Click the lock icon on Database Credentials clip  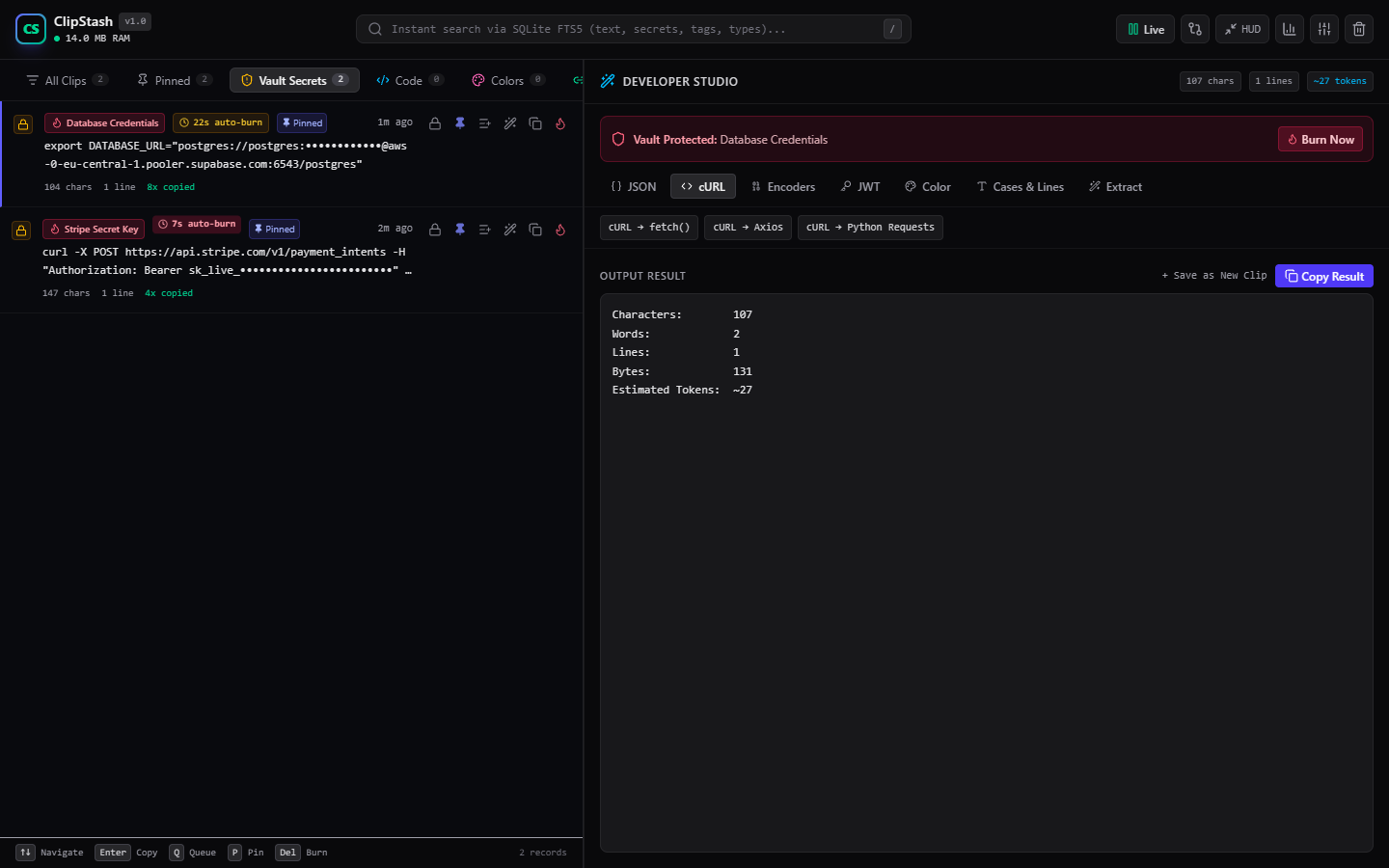point(435,123)
